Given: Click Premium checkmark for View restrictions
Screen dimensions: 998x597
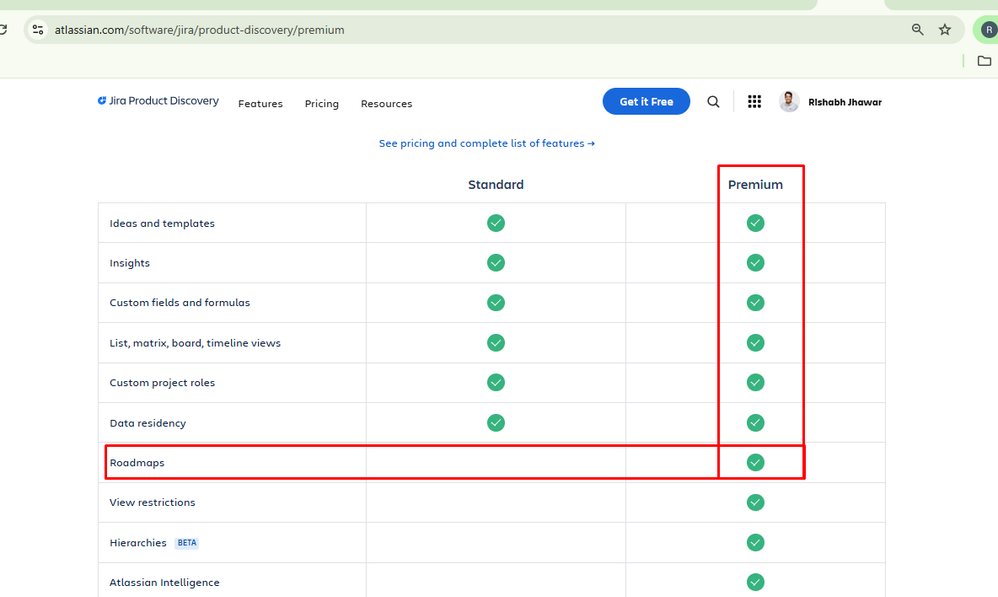Looking at the screenshot, I should (x=756, y=503).
